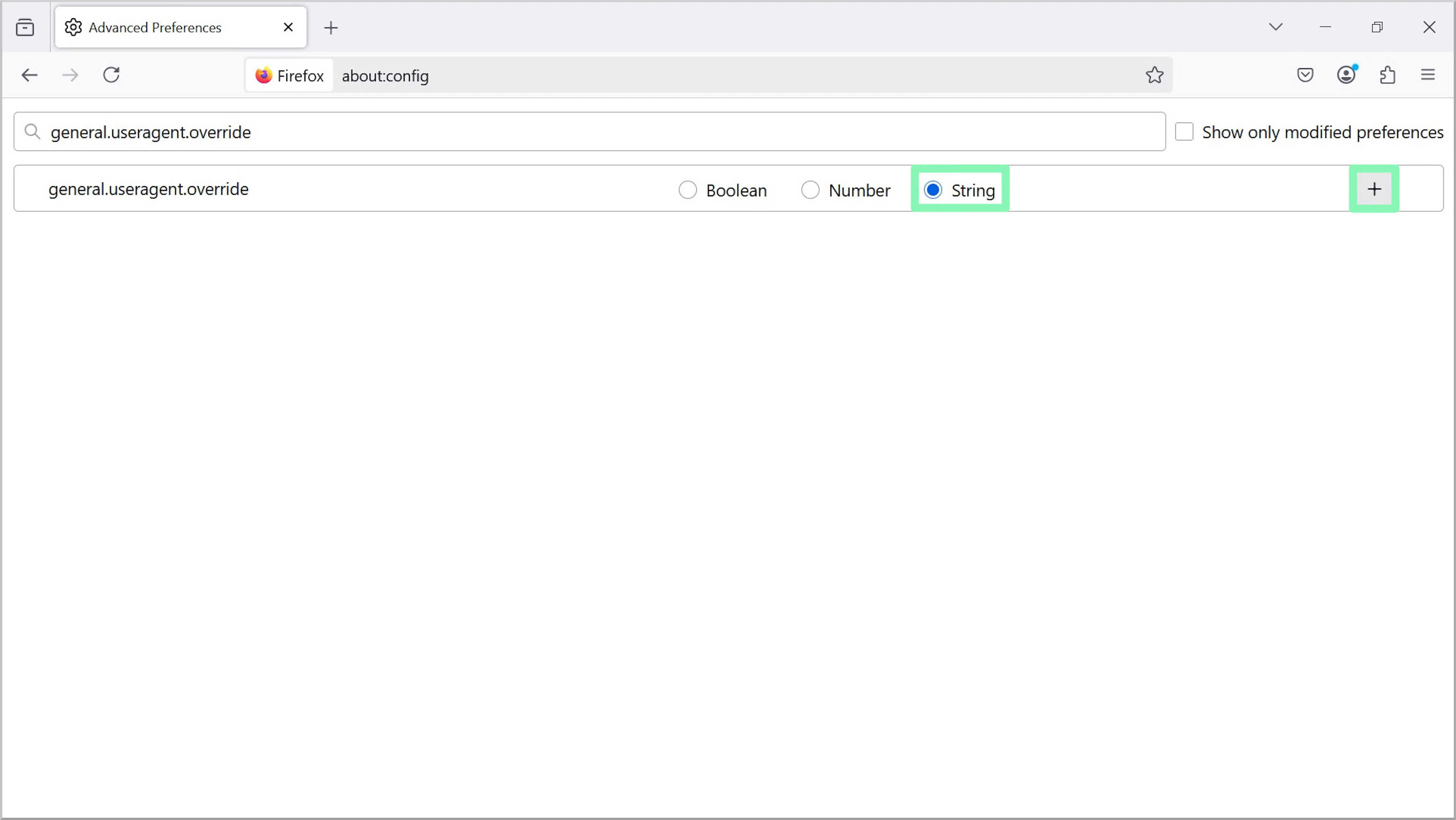Image resolution: width=1456 pixels, height=820 pixels.
Task: Open a new tab
Action: click(x=331, y=27)
